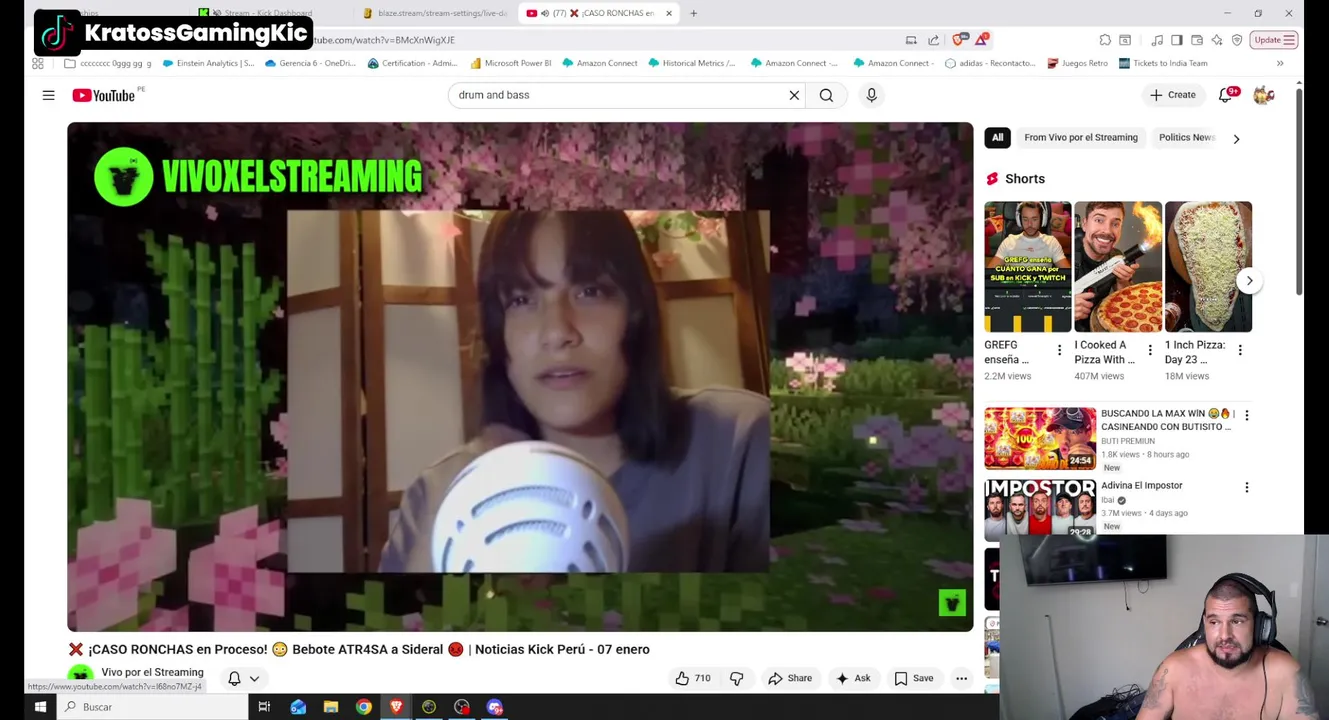The width and height of the screenshot is (1329, 720).
Task: Open the YouTube guide hamburger menu
Action: pos(48,95)
